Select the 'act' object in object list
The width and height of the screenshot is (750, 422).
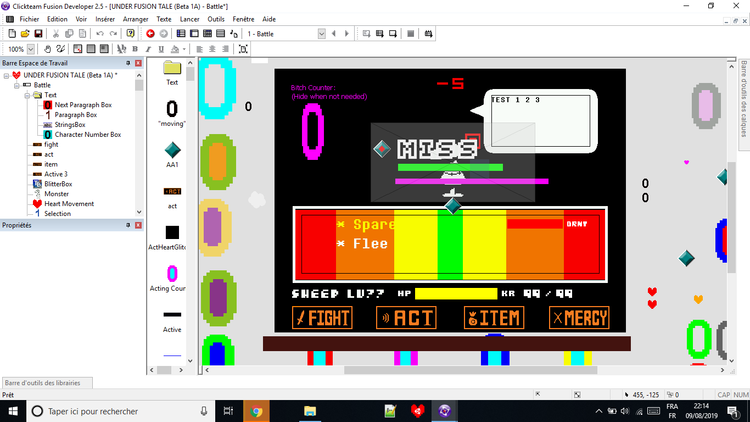(x=172, y=198)
